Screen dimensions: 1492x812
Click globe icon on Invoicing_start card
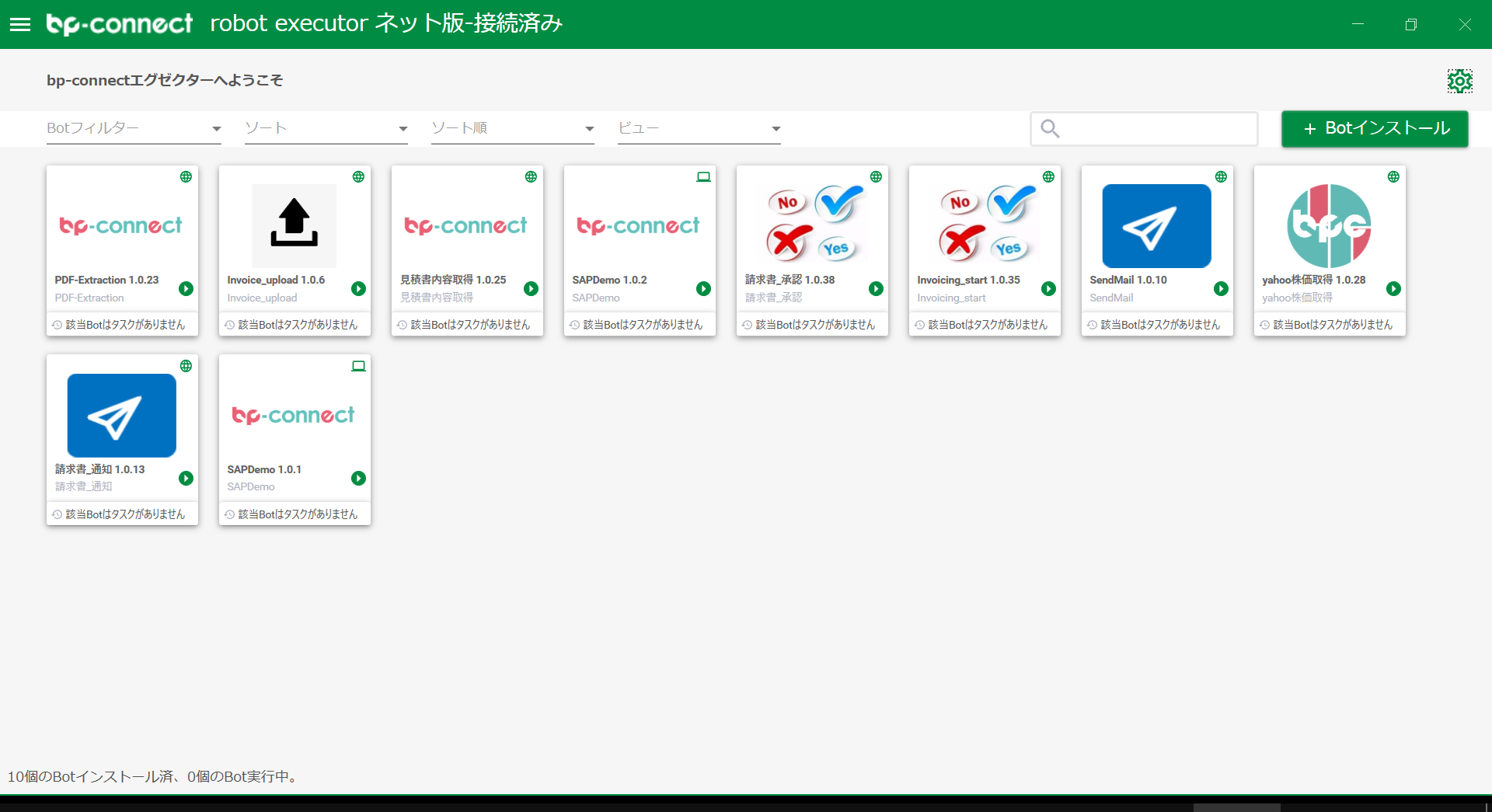(x=1048, y=176)
